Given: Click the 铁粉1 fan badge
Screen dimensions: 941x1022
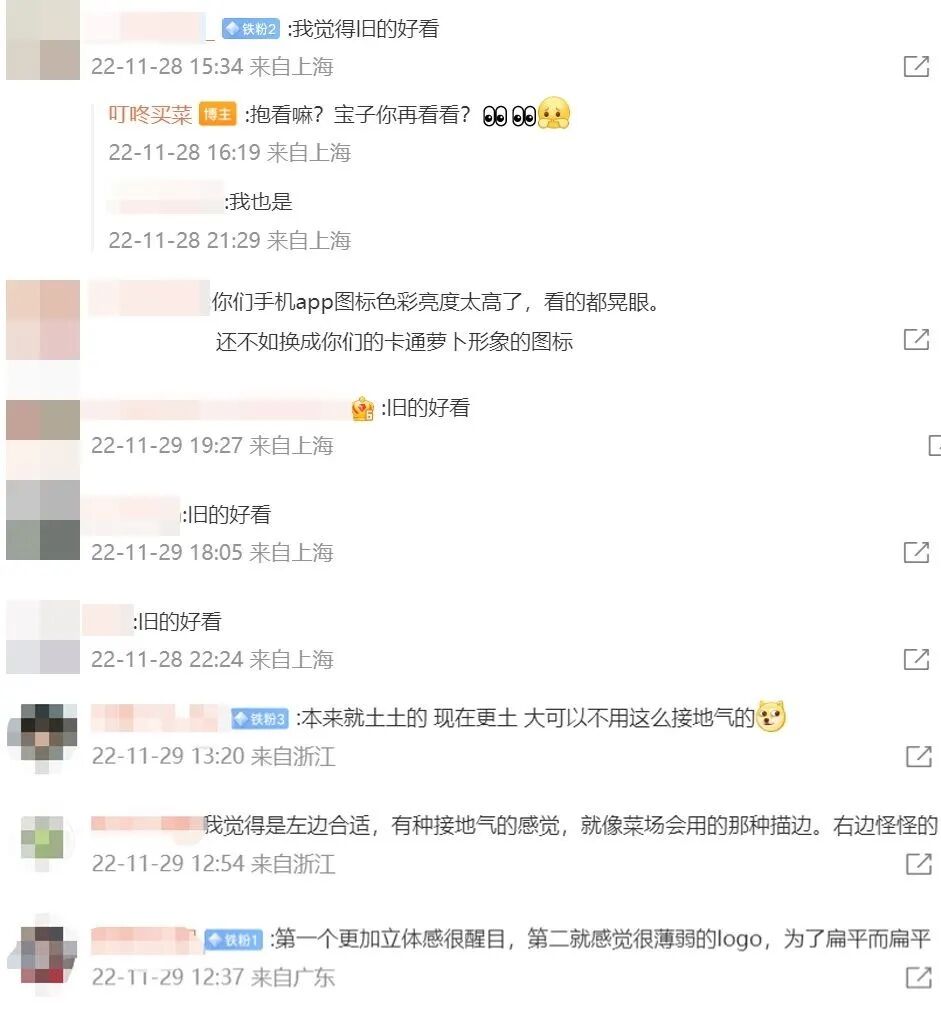Looking at the screenshot, I should (x=233, y=940).
